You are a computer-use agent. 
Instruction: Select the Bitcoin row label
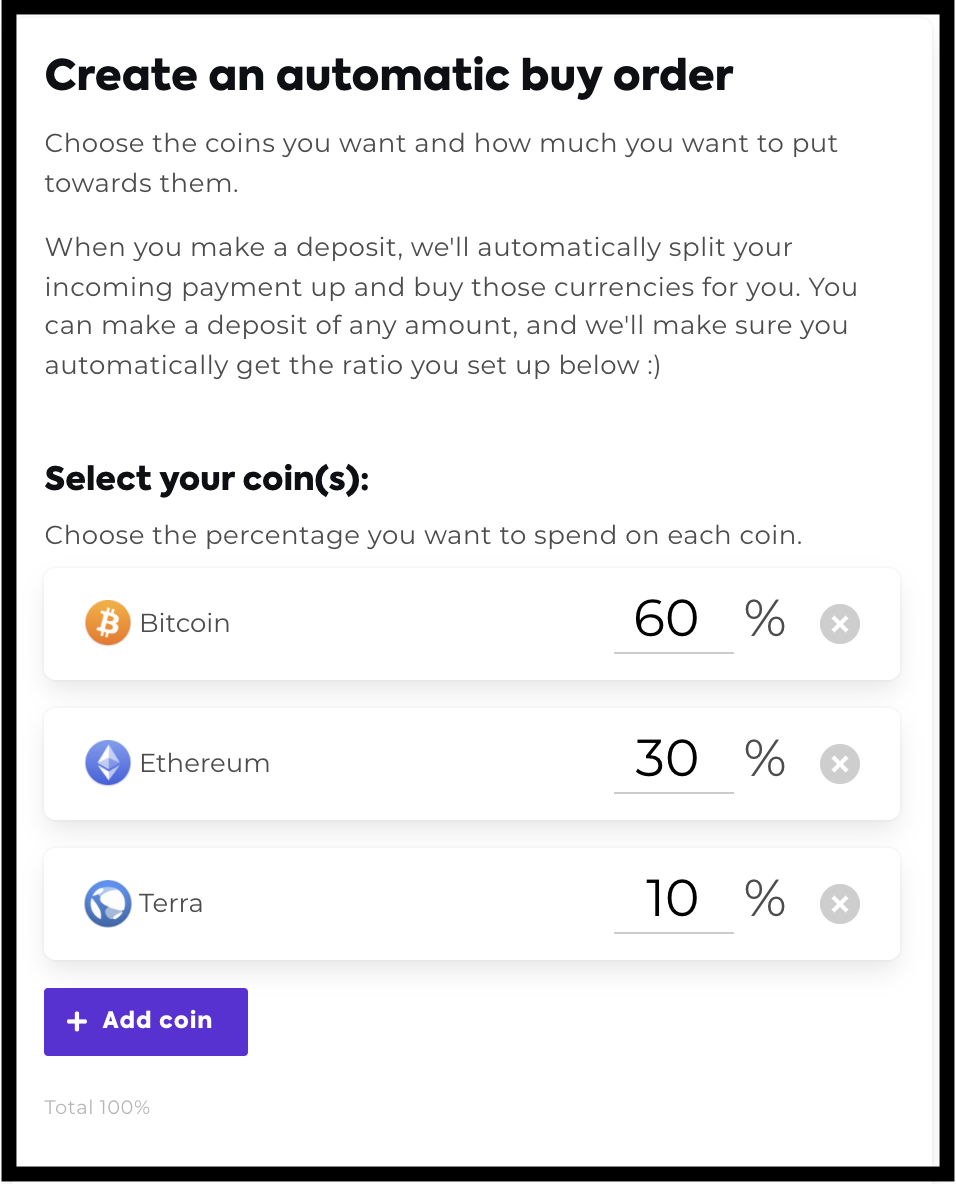pyautogui.click(x=185, y=623)
